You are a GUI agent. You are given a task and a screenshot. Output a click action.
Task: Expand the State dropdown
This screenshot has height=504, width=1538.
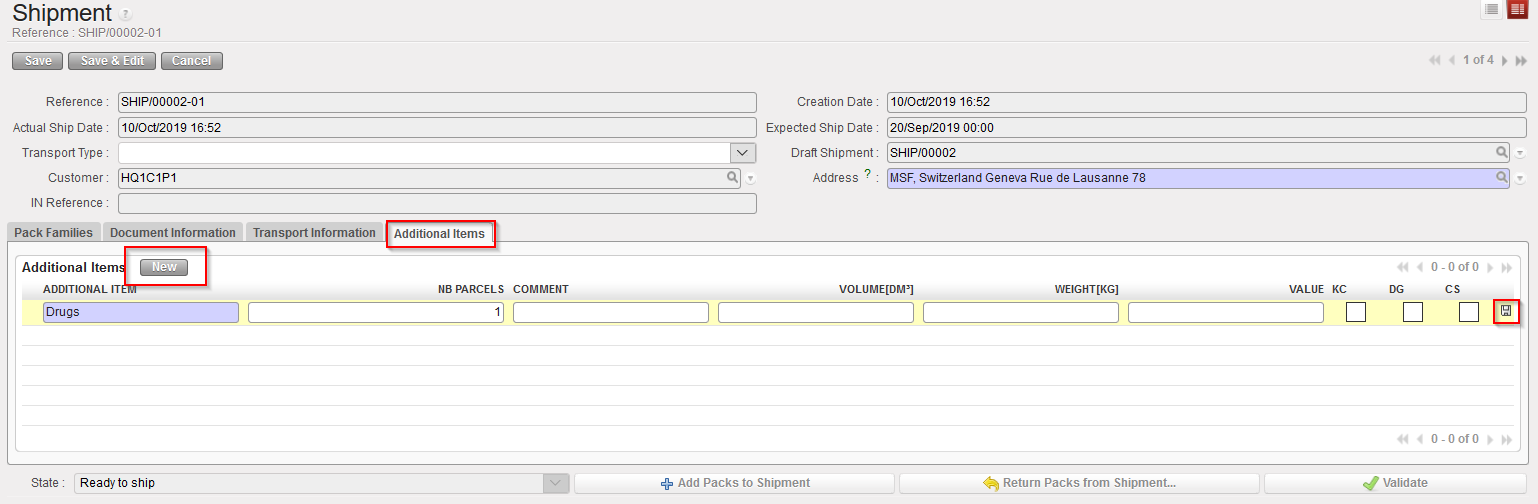point(555,483)
